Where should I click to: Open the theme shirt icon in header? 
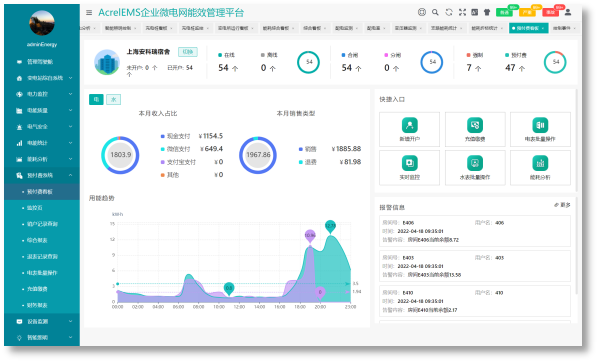(x=487, y=12)
